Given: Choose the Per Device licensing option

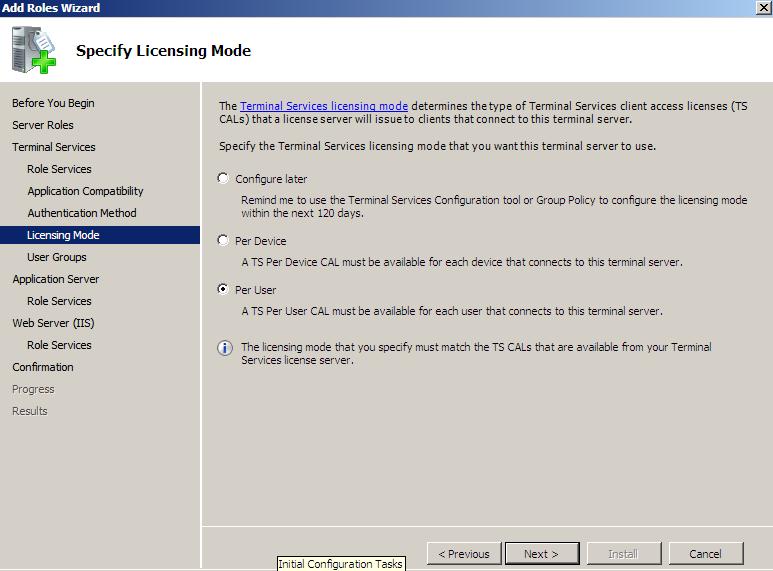Looking at the screenshot, I should point(223,240).
